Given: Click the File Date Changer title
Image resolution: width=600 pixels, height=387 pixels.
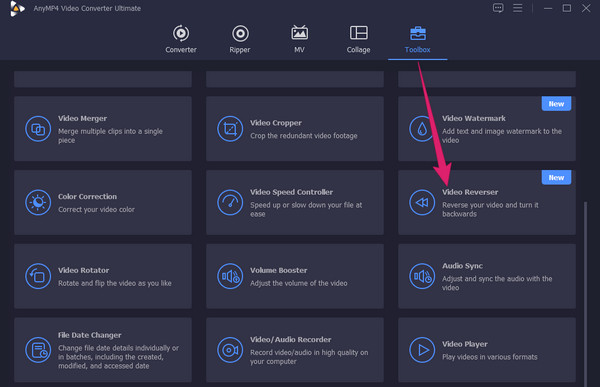Looking at the screenshot, I should coord(90,335).
